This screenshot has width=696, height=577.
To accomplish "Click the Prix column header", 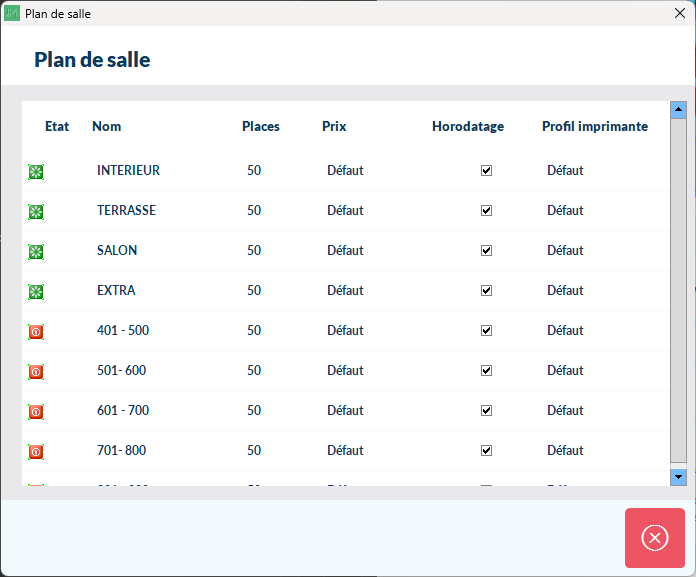I will 334,126.
